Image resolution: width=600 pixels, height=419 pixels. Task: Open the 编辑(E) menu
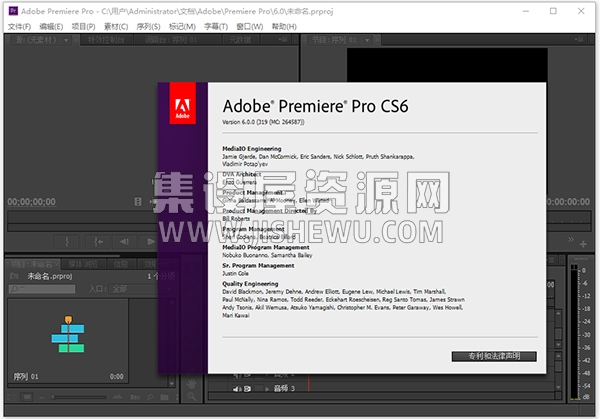tap(51, 26)
